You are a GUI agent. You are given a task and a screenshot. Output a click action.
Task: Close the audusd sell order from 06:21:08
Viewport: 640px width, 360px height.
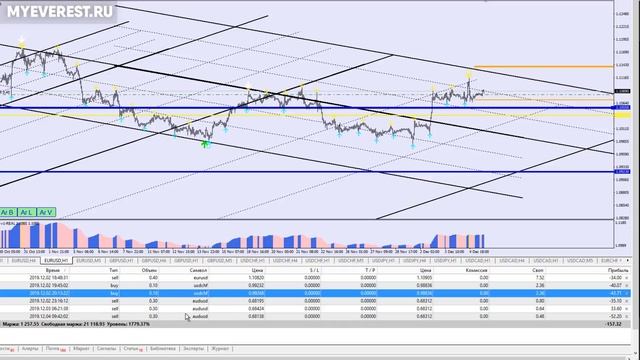pyautogui.click(x=627, y=309)
